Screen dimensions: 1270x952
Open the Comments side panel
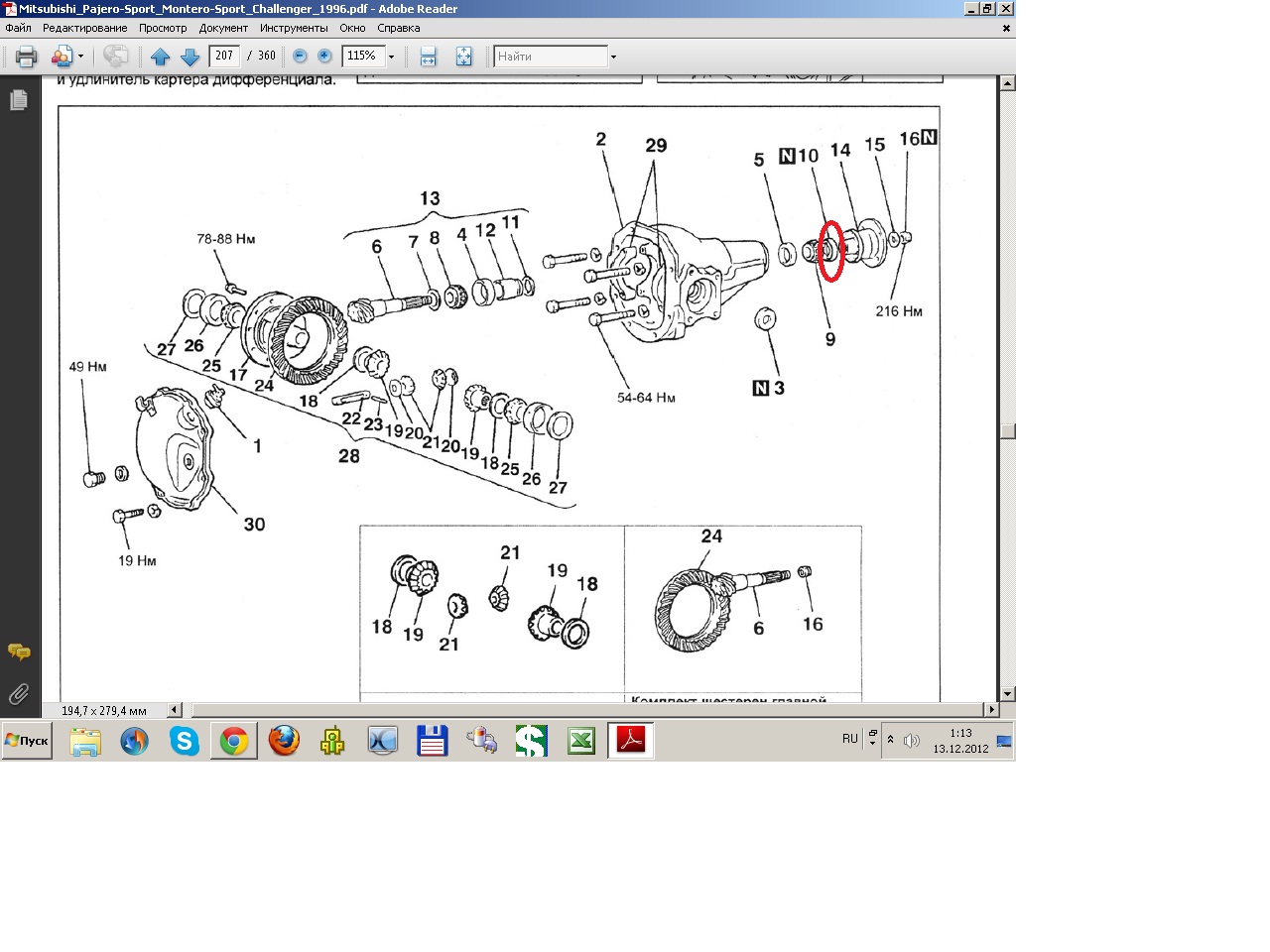18,652
